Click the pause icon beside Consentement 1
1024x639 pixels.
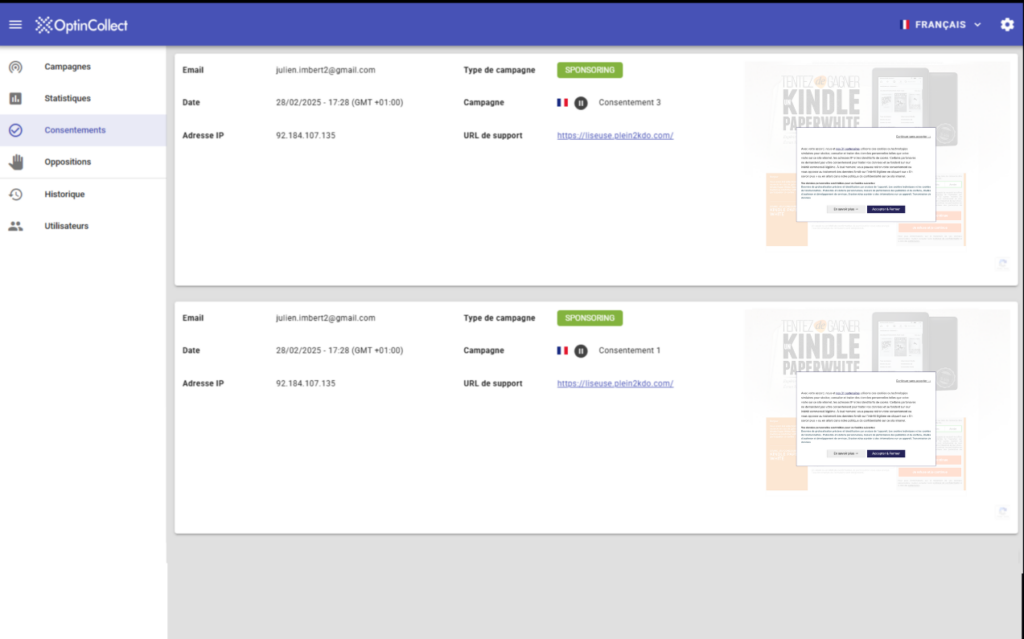(581, 351)
